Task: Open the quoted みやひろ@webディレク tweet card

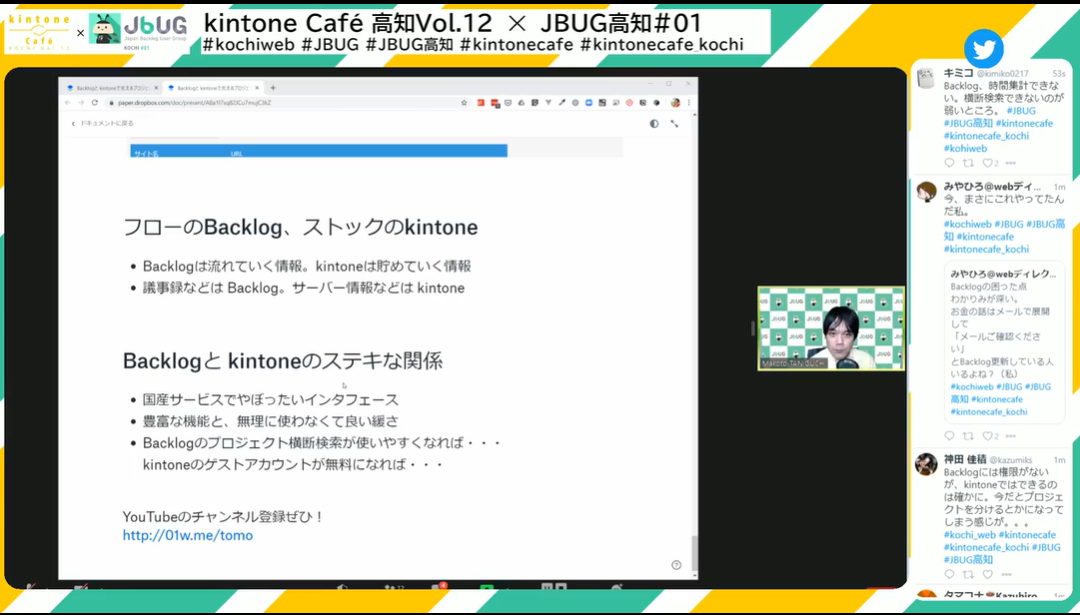Action: 1005,342
